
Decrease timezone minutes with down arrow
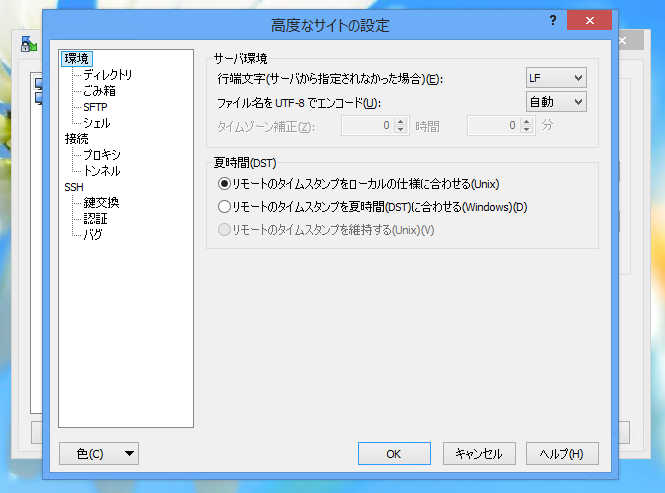[x=526, y=130]
